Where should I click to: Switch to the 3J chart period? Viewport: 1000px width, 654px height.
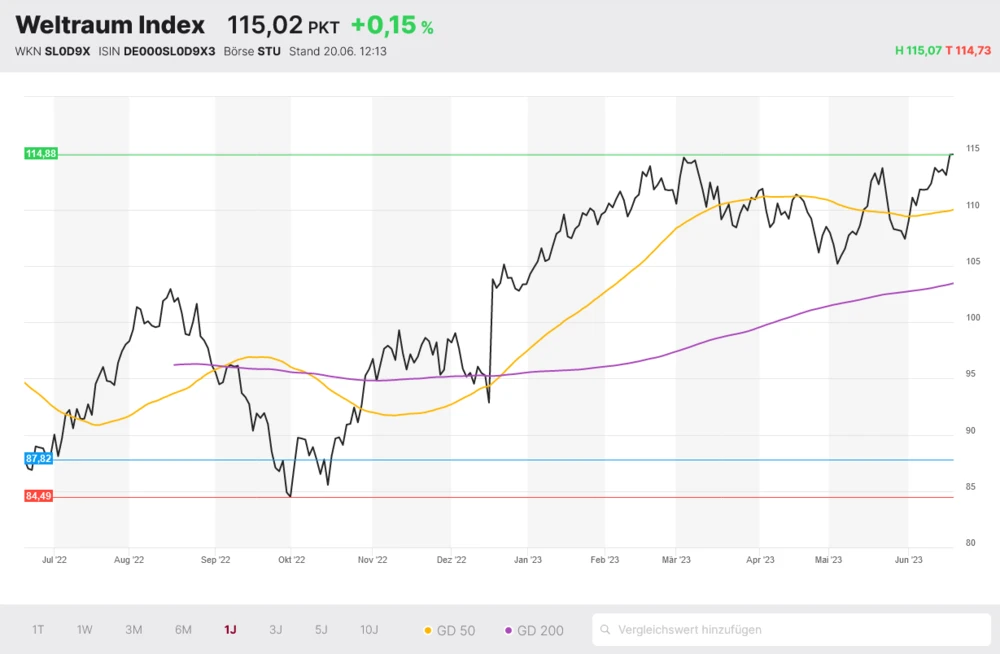click(x=276, y=629)
